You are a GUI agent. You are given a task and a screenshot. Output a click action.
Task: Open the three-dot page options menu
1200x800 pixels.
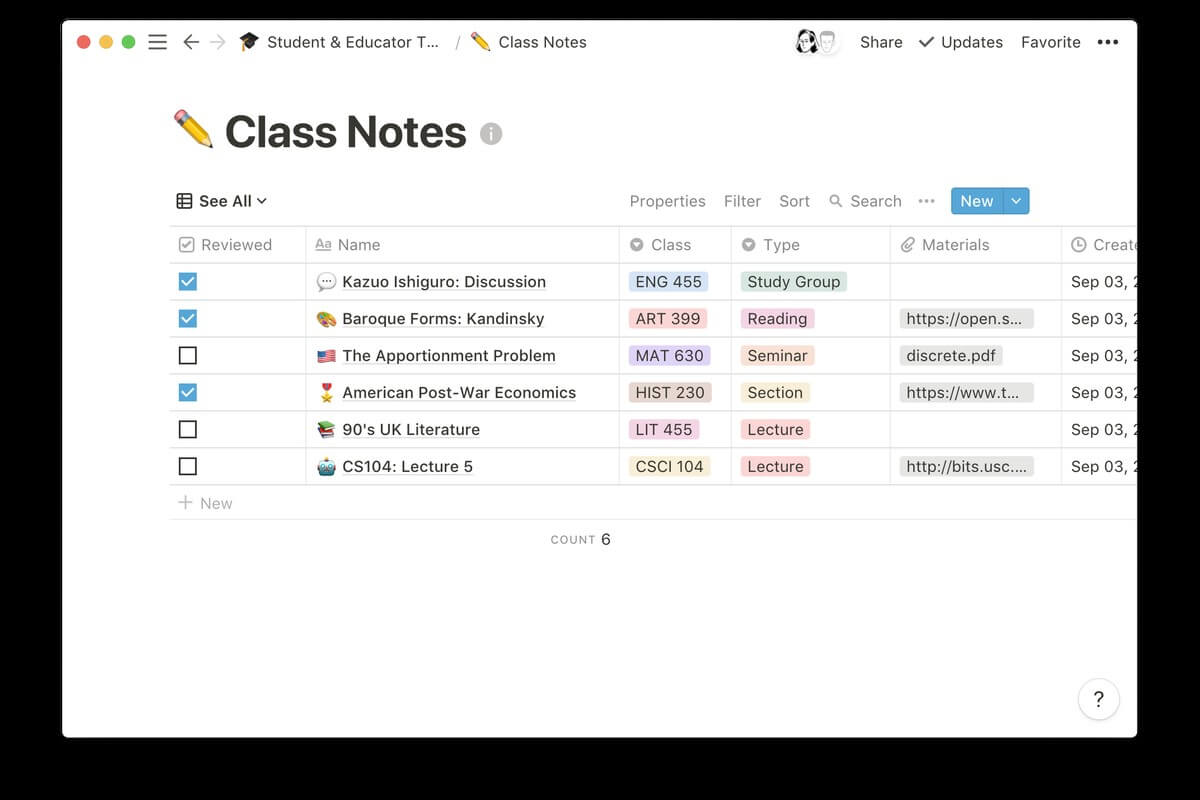[1107, 42]
